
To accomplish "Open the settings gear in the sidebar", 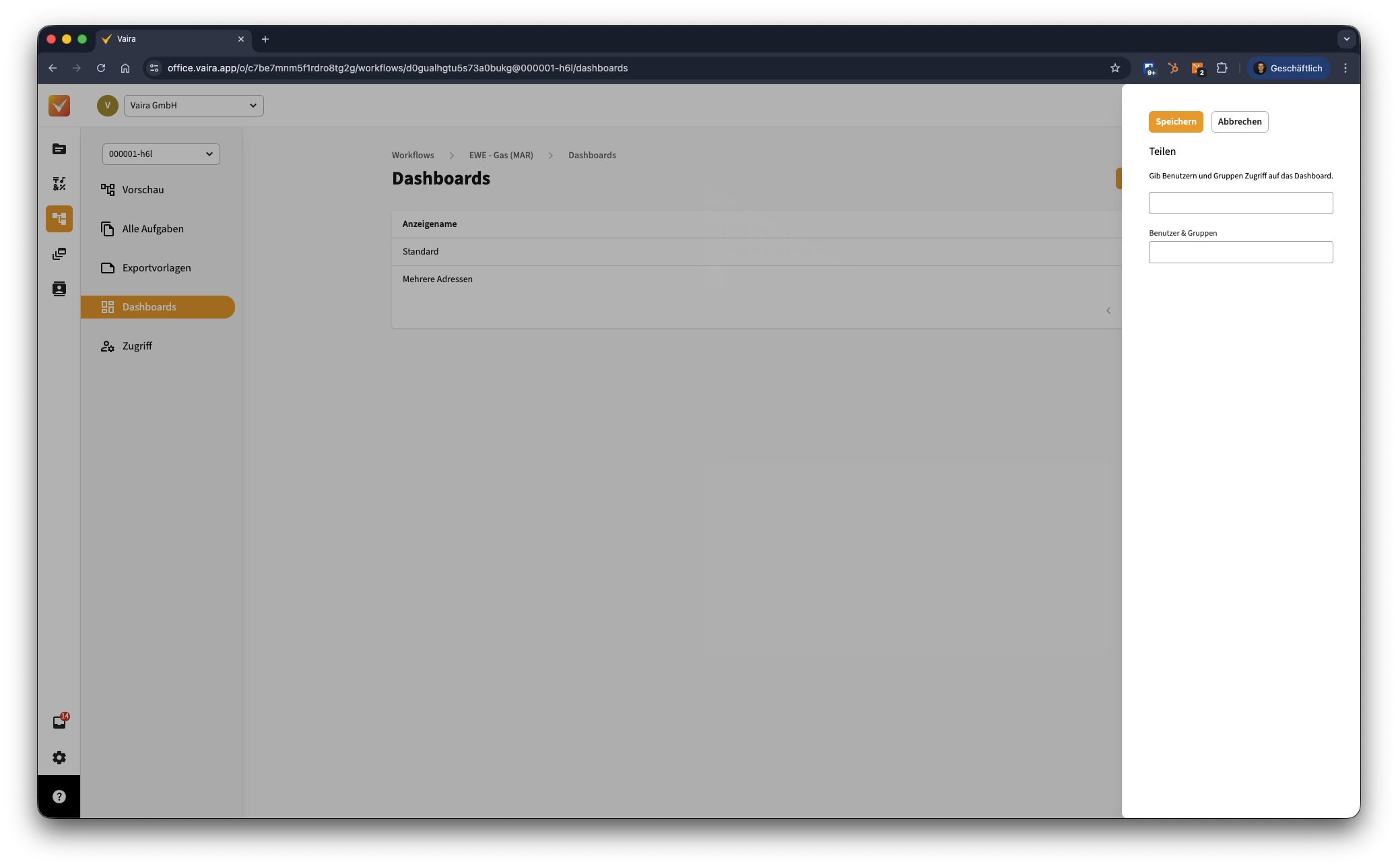I will coord(59,758).
